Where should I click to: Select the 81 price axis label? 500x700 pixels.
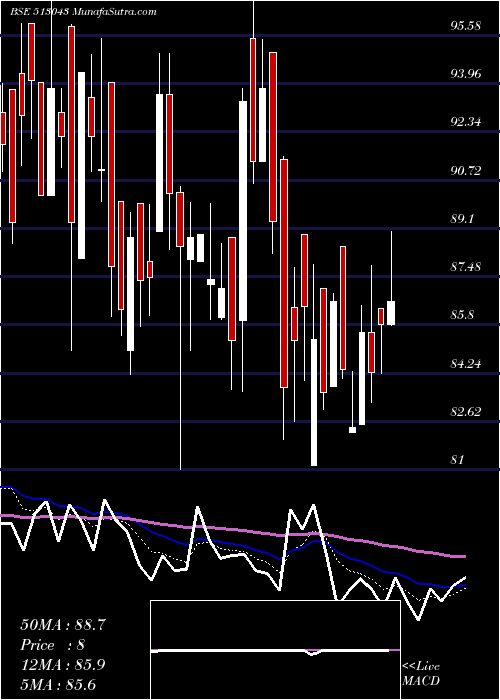point(458,459)
